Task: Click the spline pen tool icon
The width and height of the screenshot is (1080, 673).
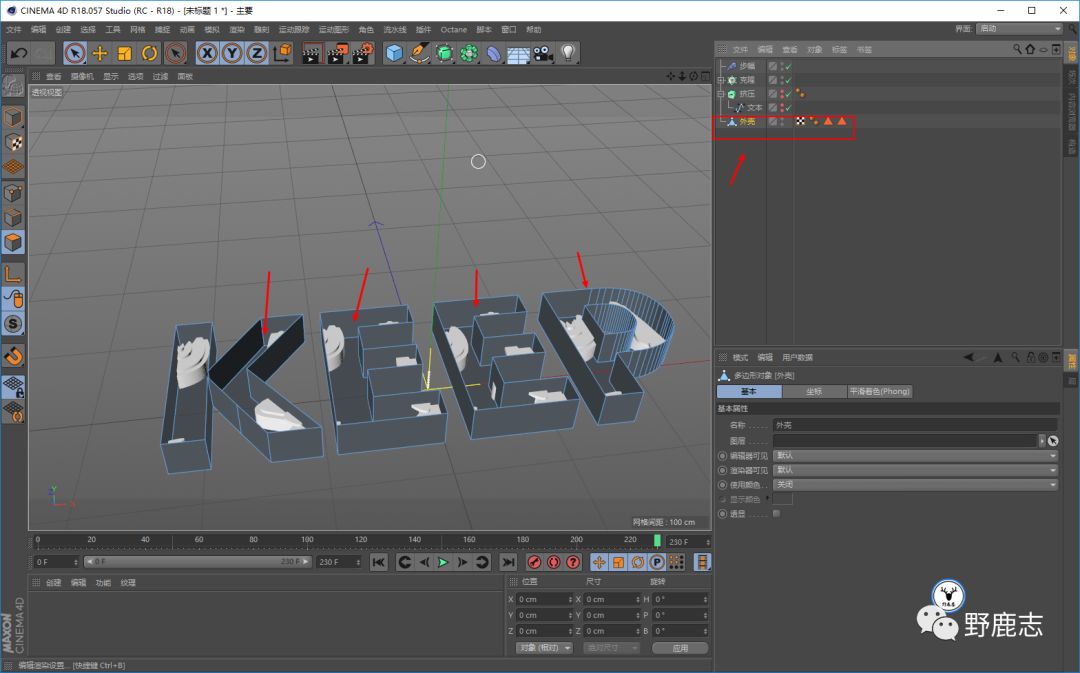Action: [x=420, y=53]
